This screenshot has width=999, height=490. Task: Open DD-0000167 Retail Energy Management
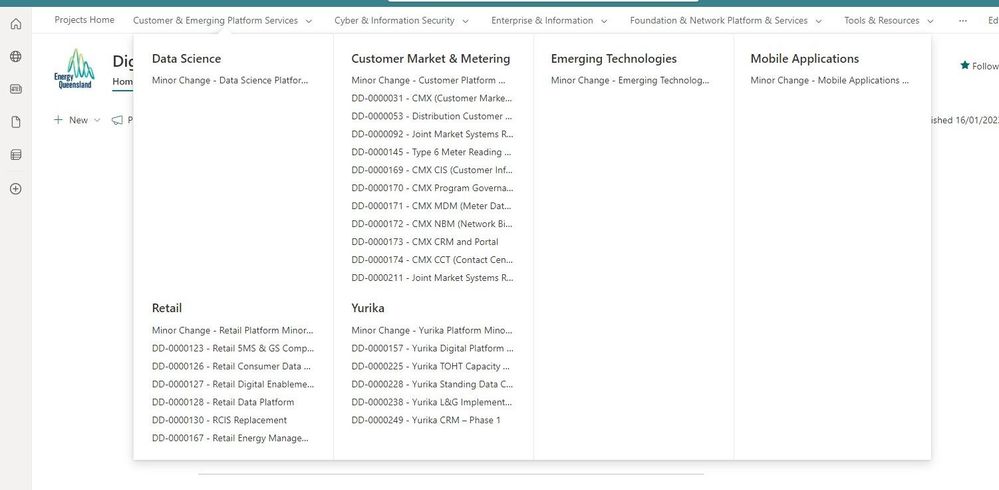click(x=231, y=438)
